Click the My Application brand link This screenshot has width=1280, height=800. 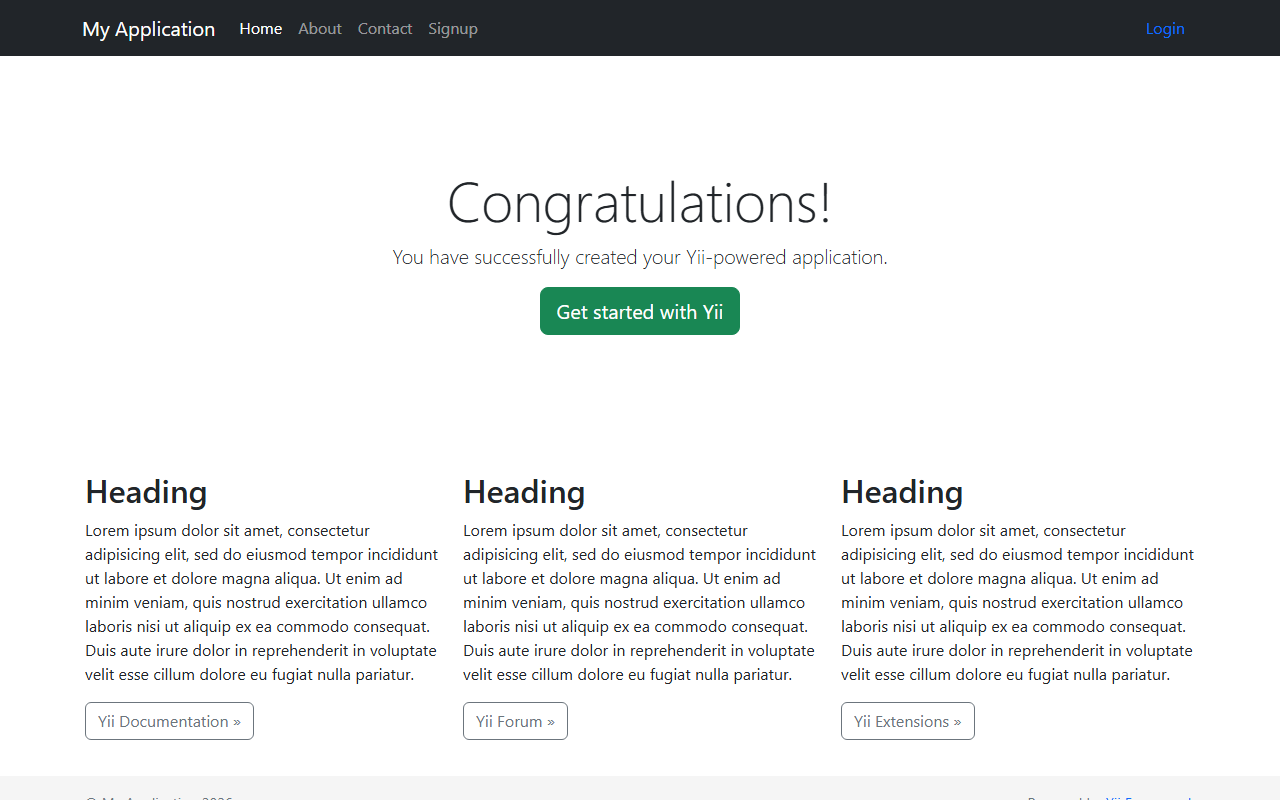point(148,29)
